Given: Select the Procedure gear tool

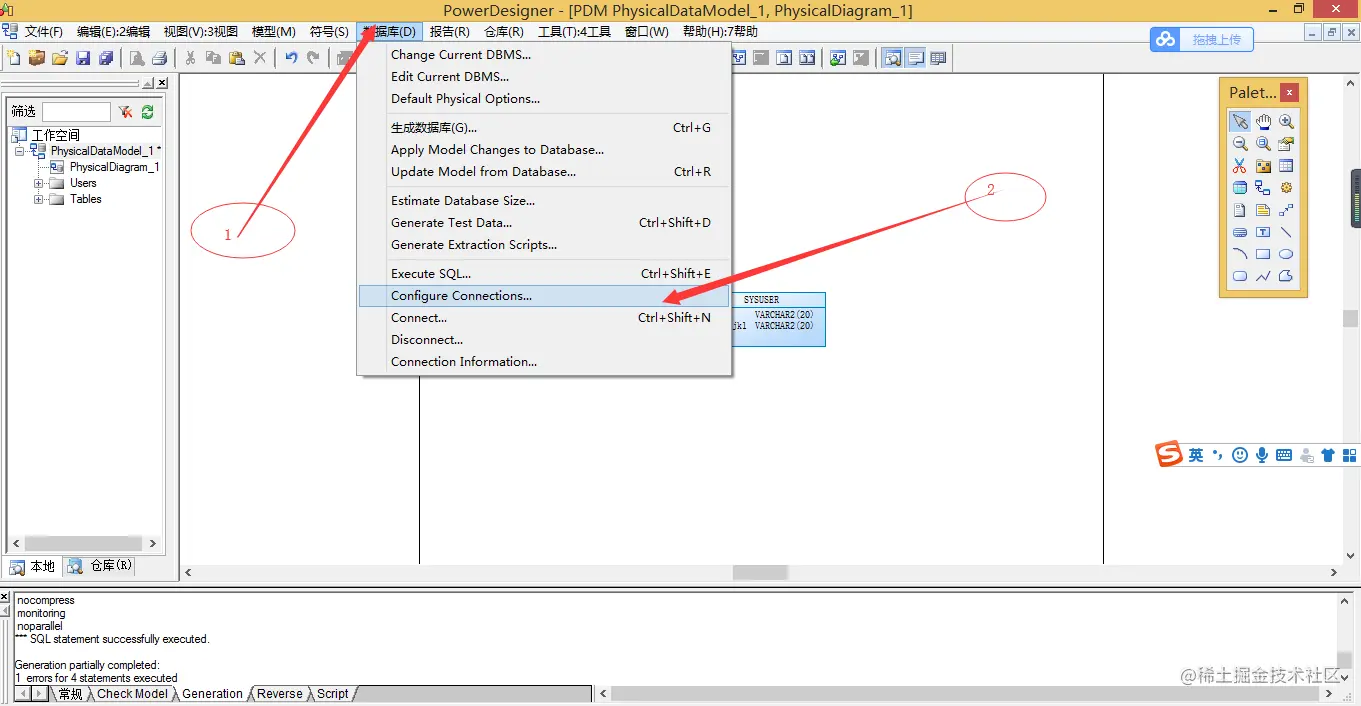Looking at the screenshot, I should click(1286, 187).
